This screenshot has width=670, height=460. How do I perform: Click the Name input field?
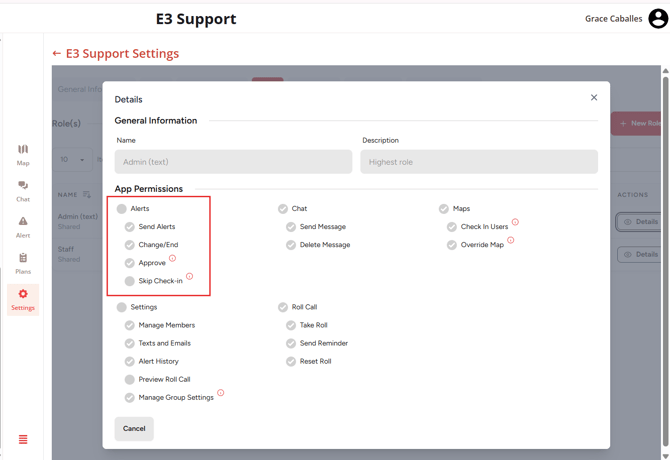[x=233, y=162]
